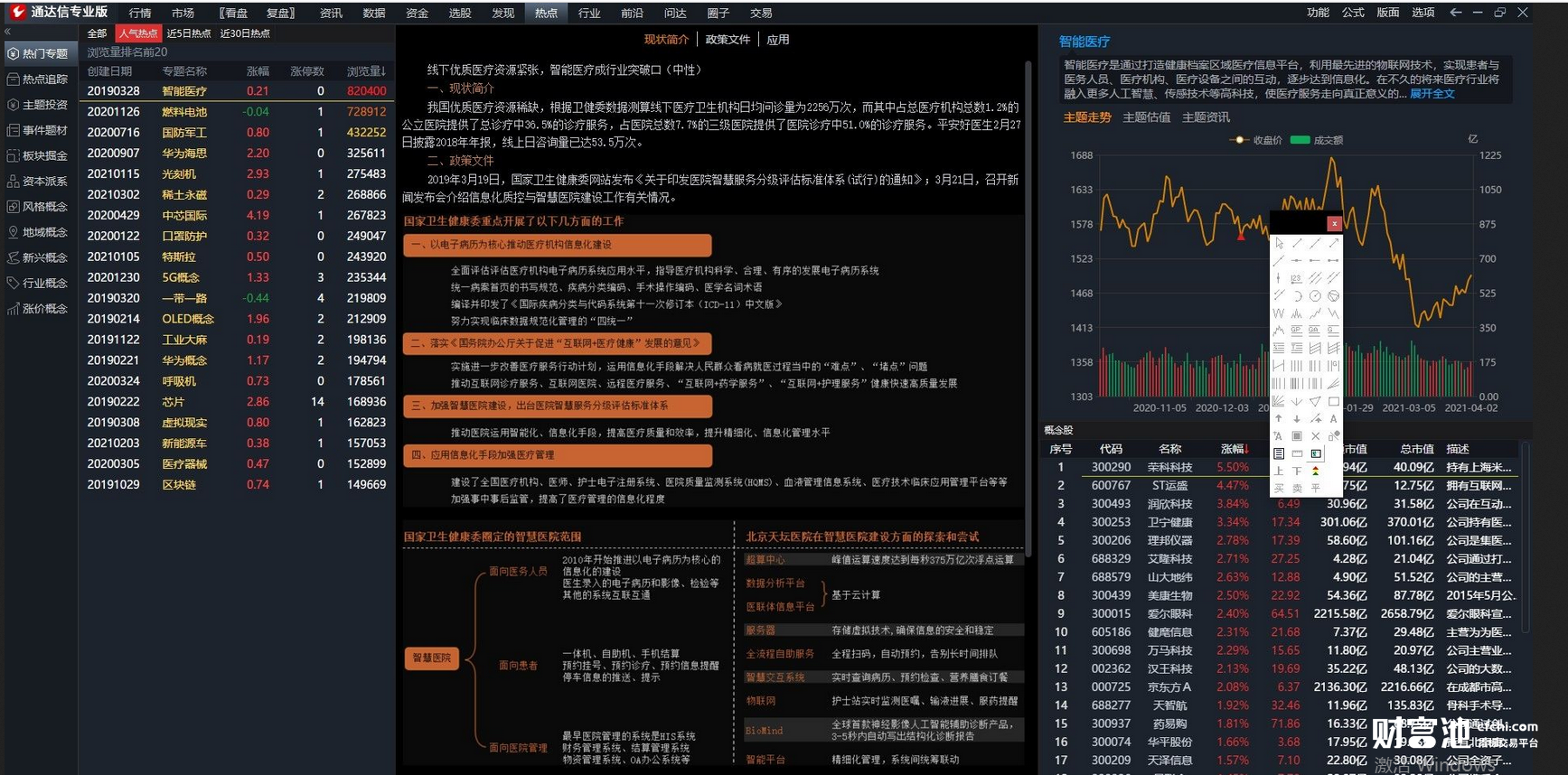
Task: Click the red-green arrows marker tool
Action: tap(1315, 471)
